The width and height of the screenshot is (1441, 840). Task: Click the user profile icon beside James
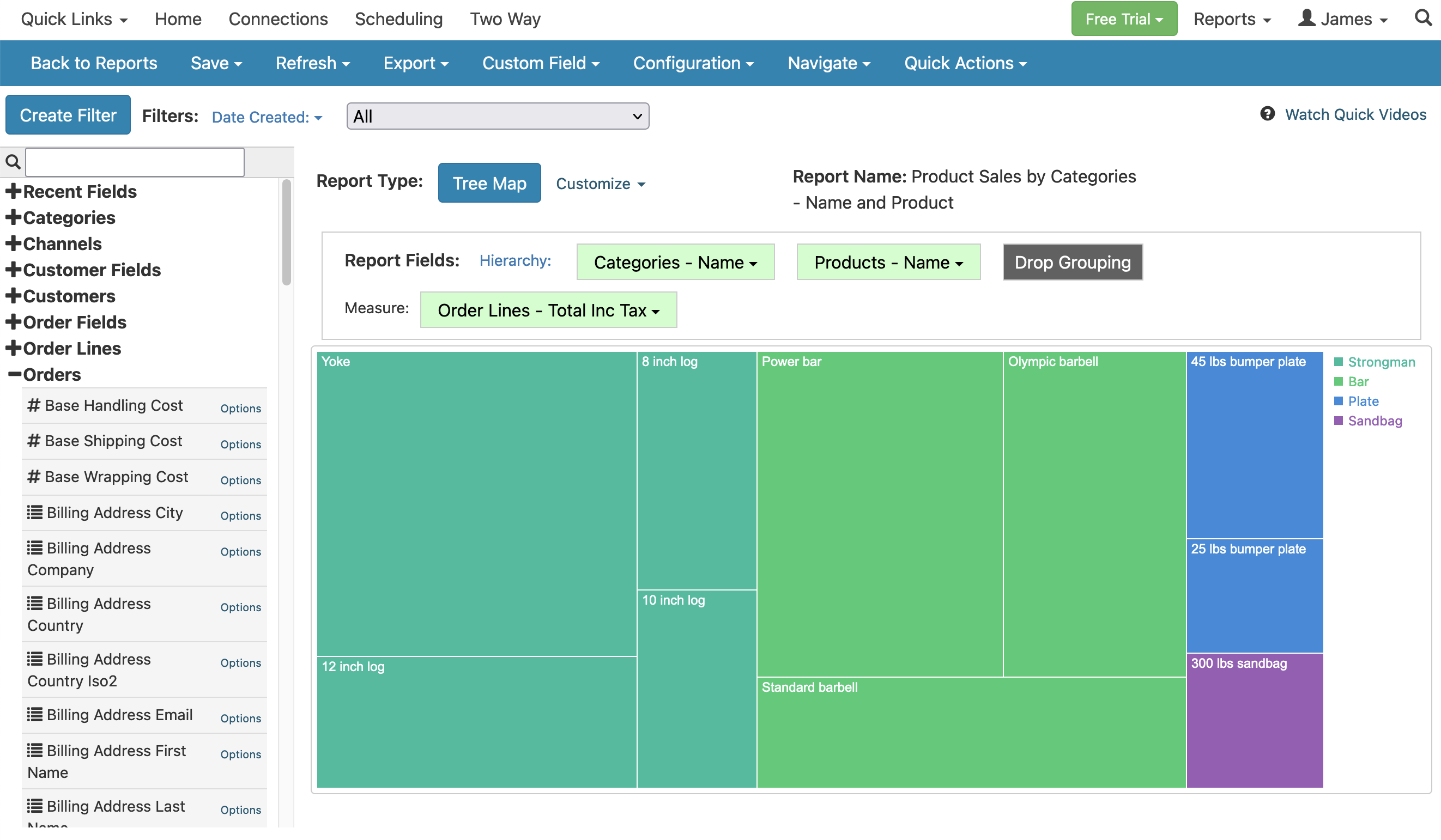tap(1306, 19)
